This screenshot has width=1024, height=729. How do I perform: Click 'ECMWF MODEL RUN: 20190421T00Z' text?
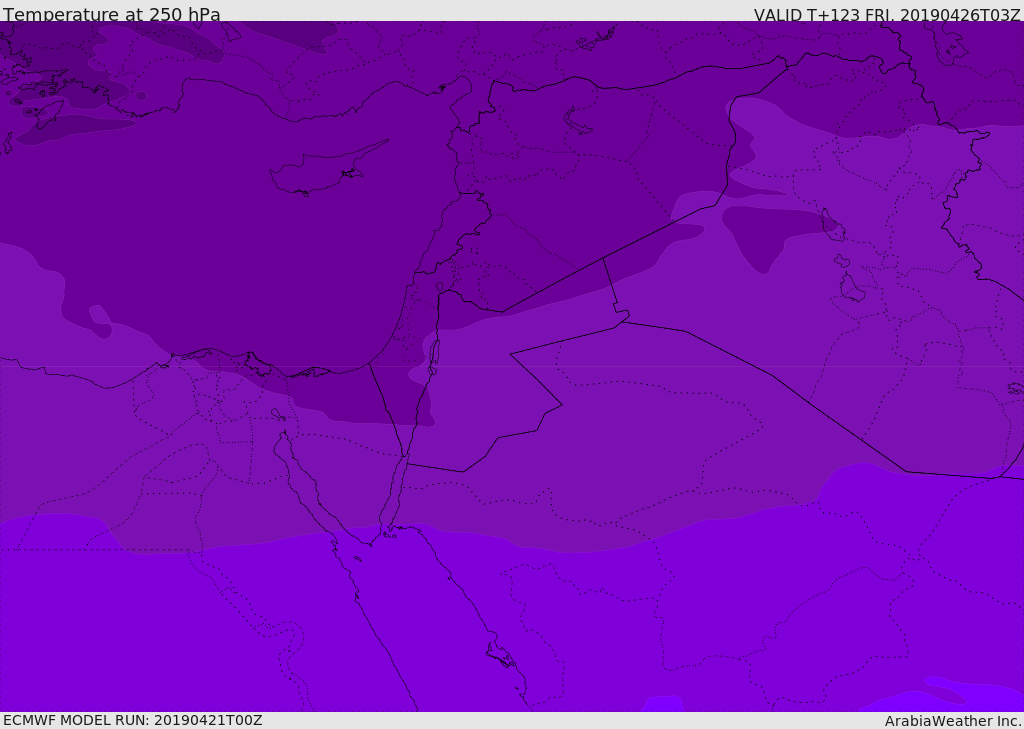[x=133, y=720]
